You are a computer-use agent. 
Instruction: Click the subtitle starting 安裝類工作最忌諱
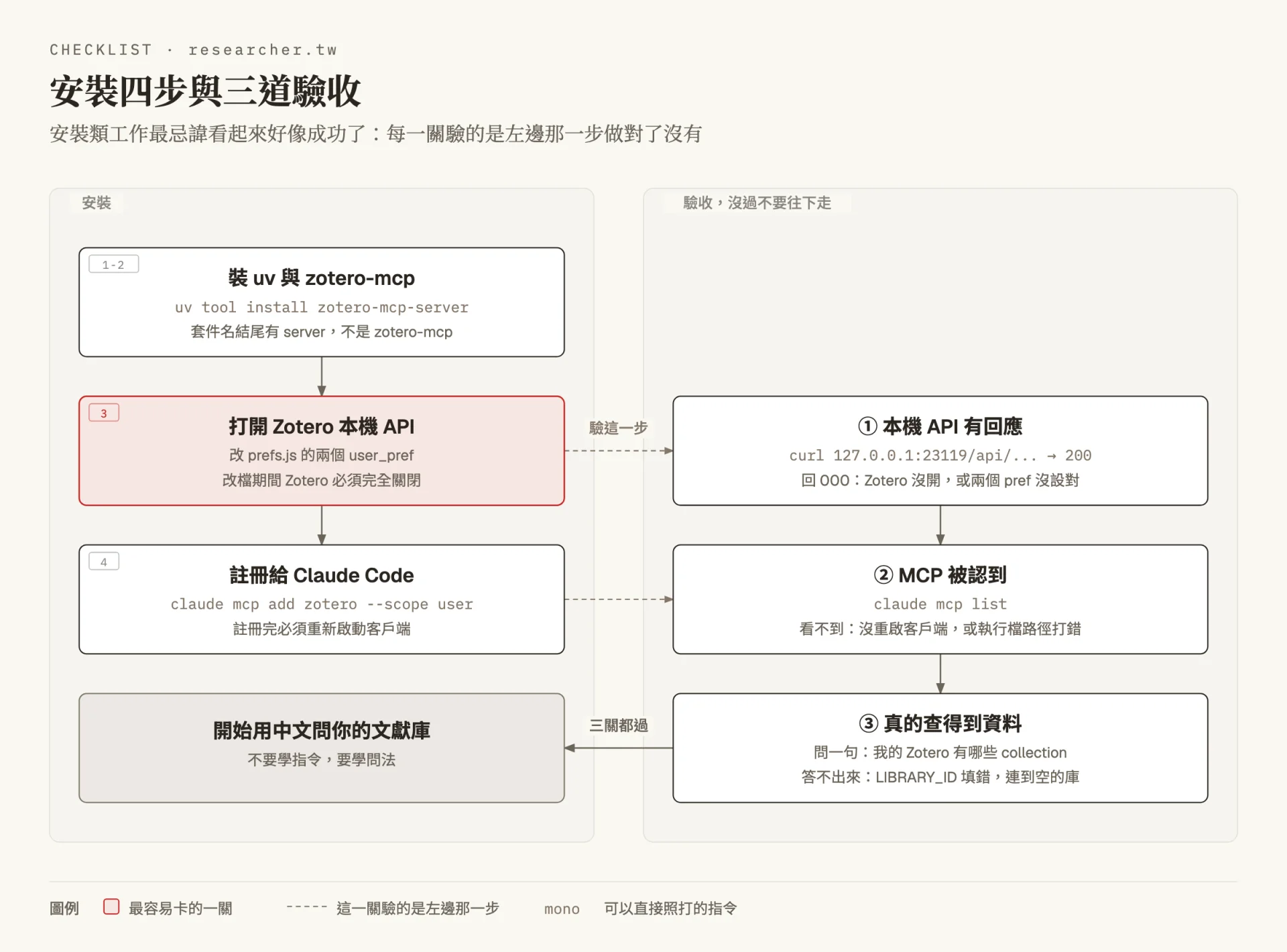pyautogui.click(x=375, y=133)
